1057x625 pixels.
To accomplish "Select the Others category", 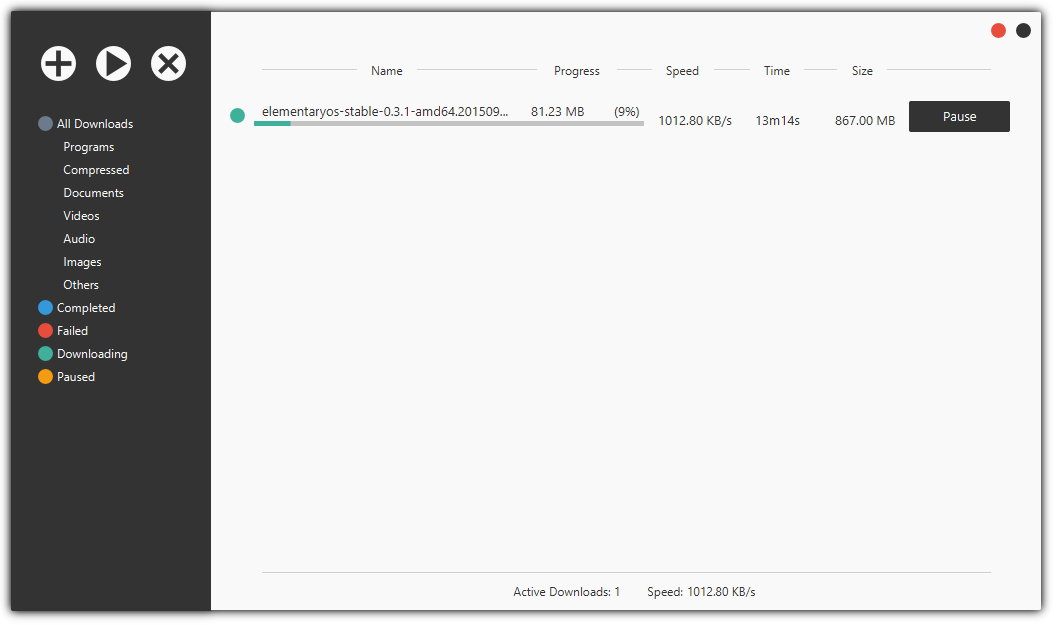I will coord(81,285).
